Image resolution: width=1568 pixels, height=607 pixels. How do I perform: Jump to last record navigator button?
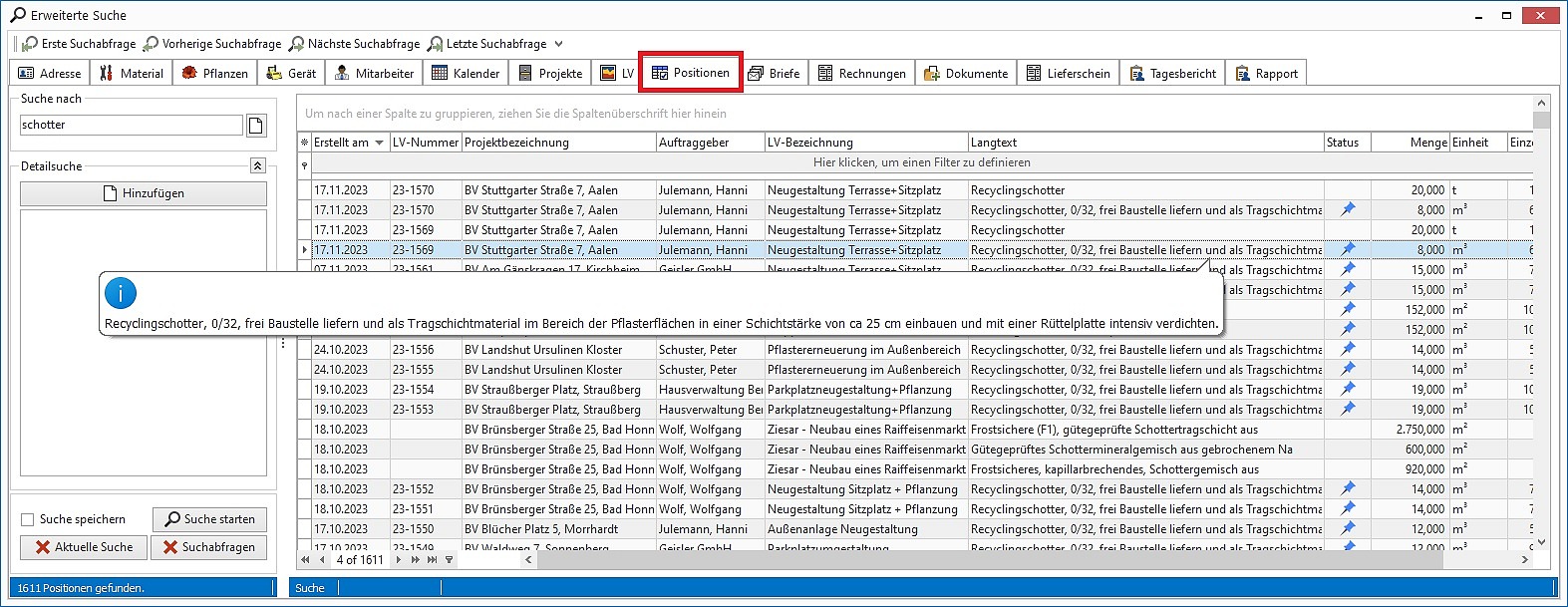pyautogui.click(x=432, y=560)
